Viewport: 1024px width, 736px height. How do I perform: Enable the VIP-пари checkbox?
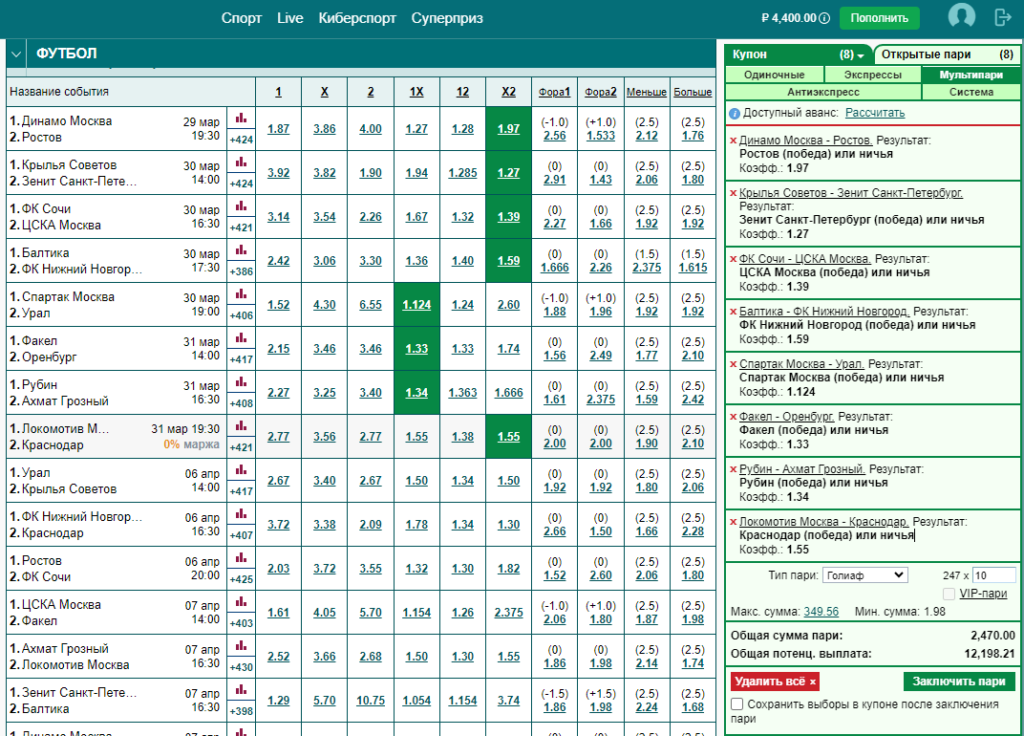(948, 594)
